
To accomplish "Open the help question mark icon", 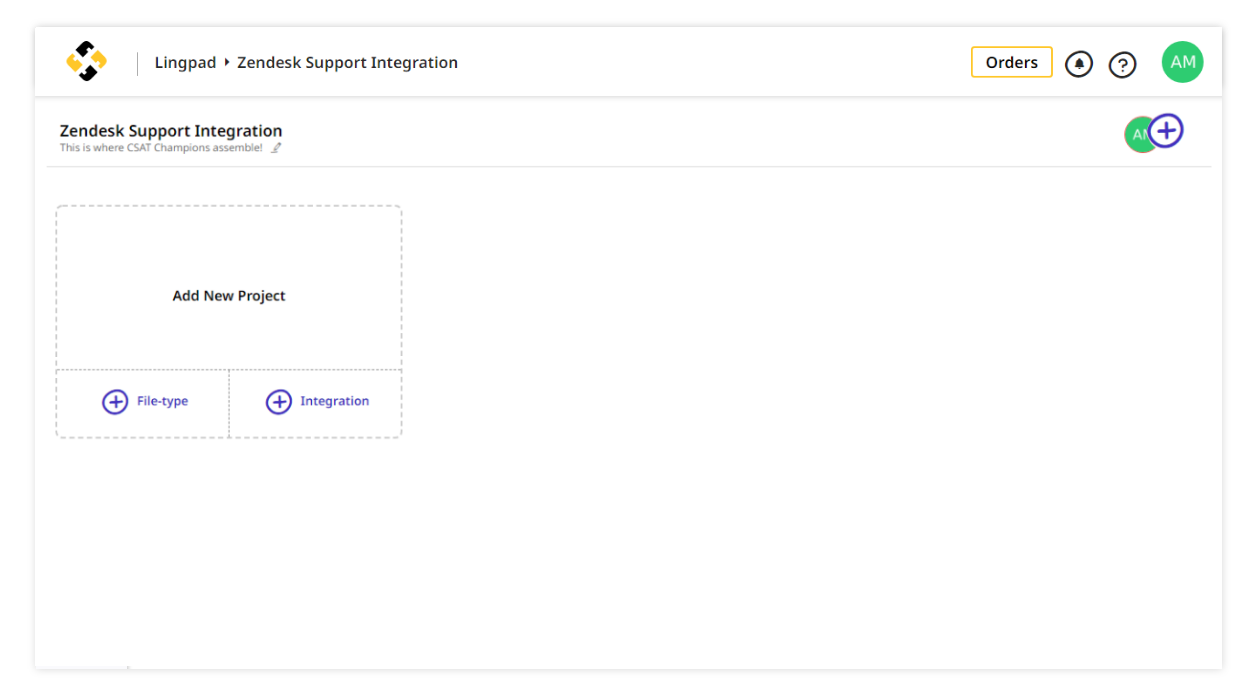I will pos(1123,65).
